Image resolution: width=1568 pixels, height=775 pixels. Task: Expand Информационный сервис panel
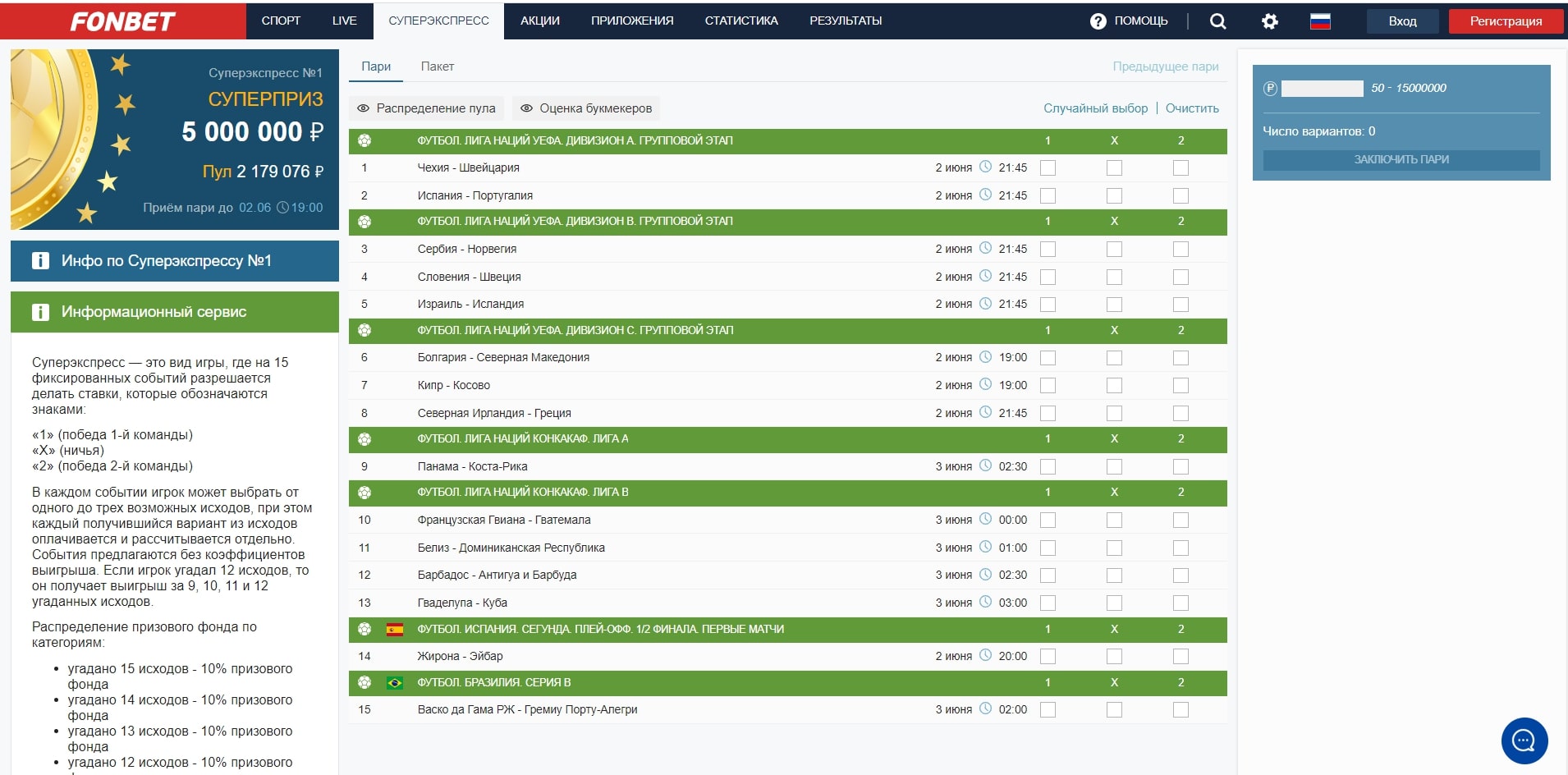click(175, 312)
